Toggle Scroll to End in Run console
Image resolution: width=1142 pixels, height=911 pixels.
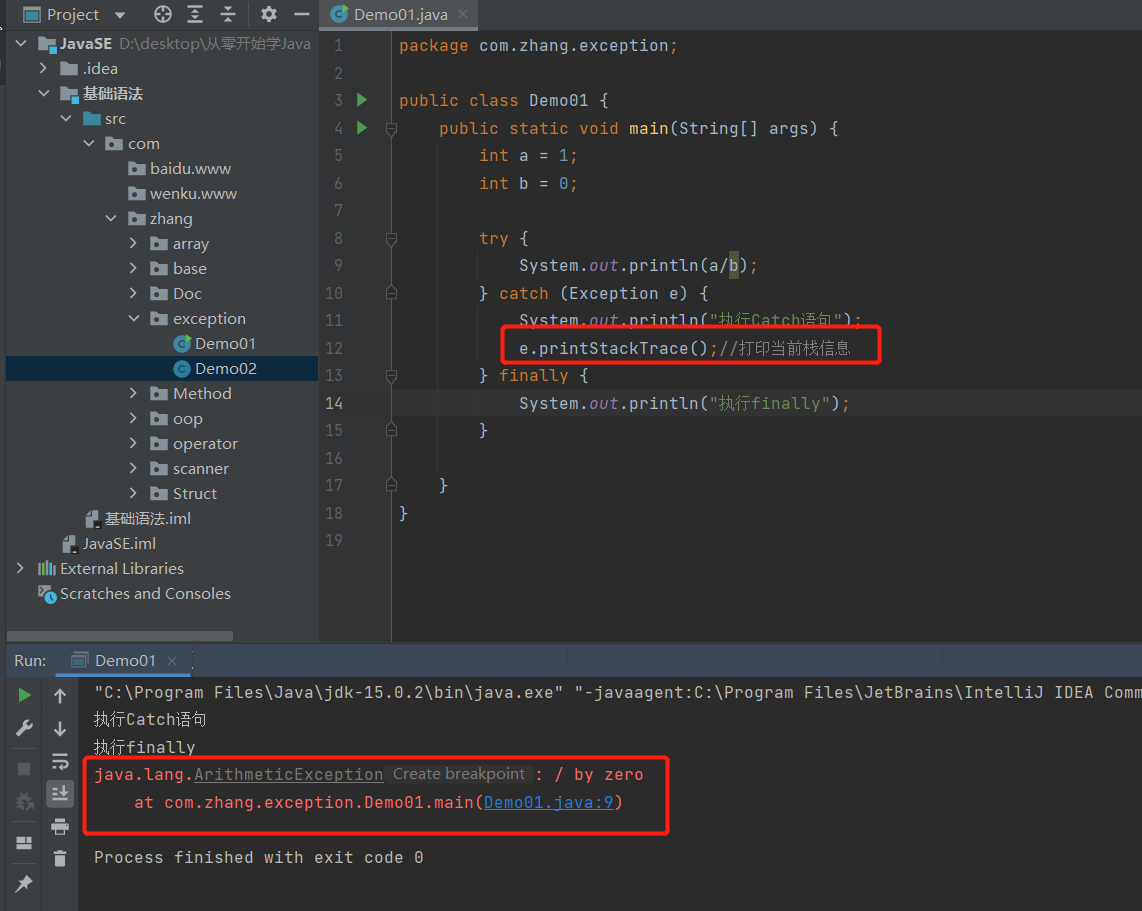pyautogui.click(x=60, y=793)
